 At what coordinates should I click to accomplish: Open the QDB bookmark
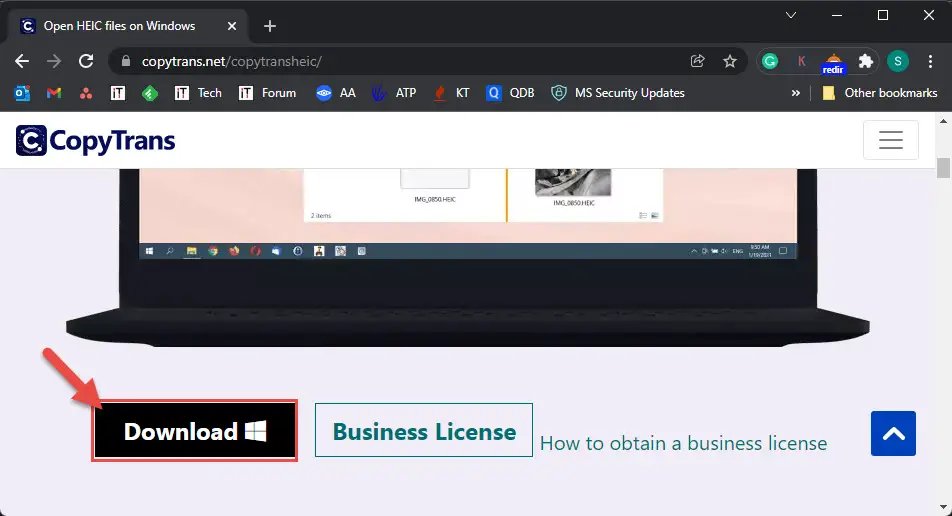[x=510, y=93]
